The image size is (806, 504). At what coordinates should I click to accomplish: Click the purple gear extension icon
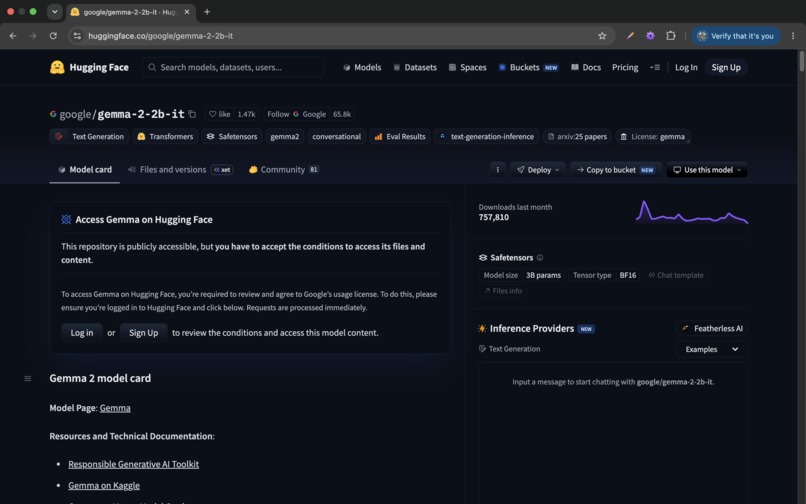(650, 36)
